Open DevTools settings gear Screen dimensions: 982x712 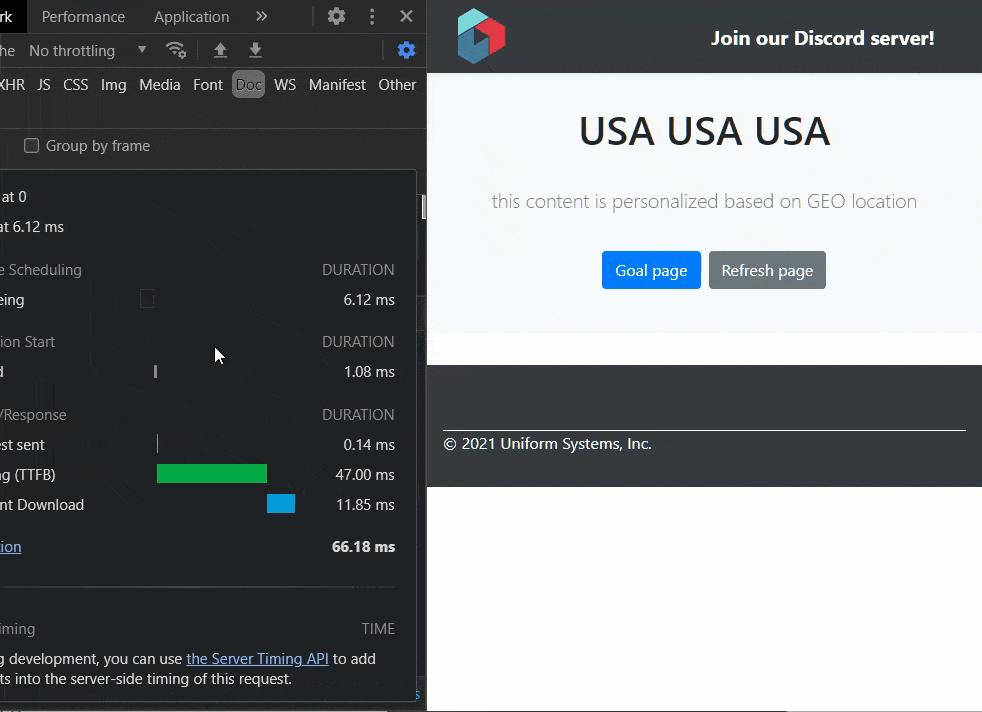coord(337,17)
